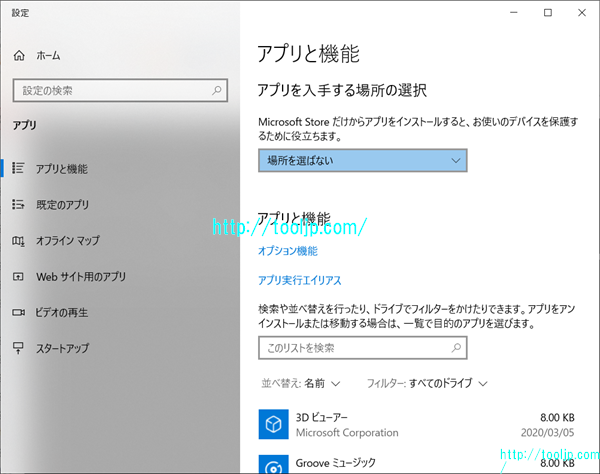Click the magnifier in 設定の検索 box
The height and width of the screenshot is (474, 600).
pyautogui.click(x=217, y=90)
